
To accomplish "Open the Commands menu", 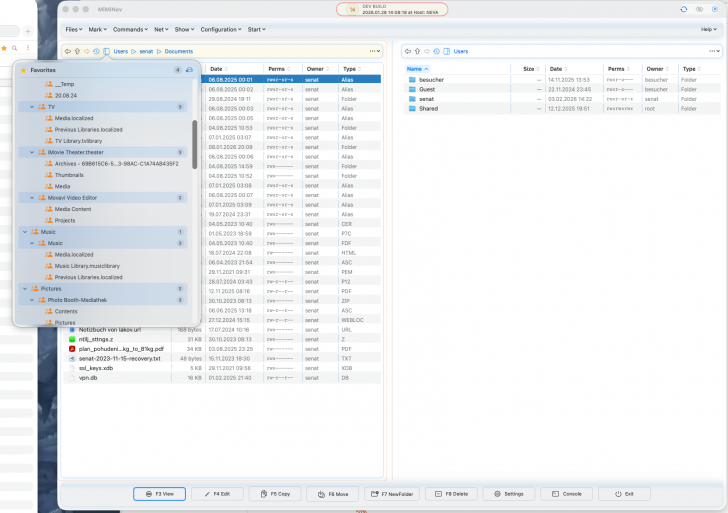I will 130,29.
